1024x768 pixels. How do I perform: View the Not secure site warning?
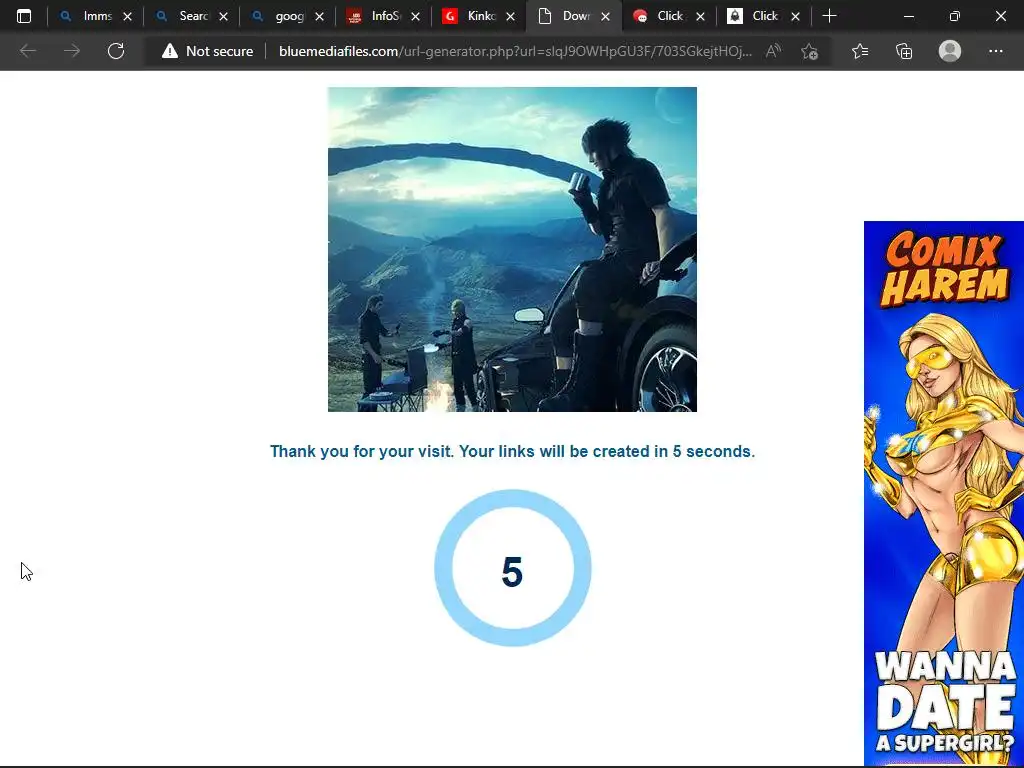(207, 51)
